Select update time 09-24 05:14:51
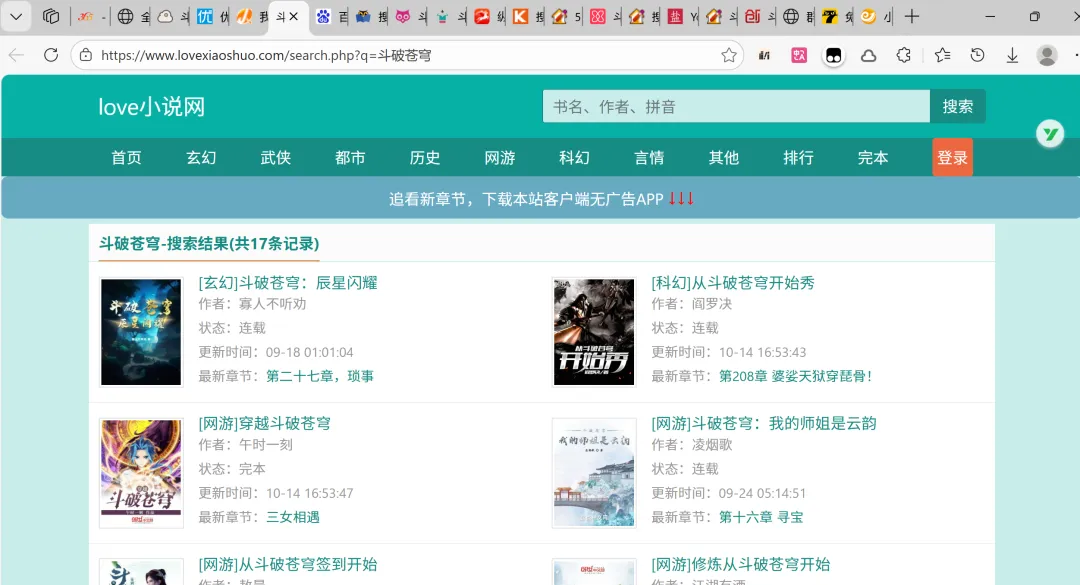 coord(762,493)
